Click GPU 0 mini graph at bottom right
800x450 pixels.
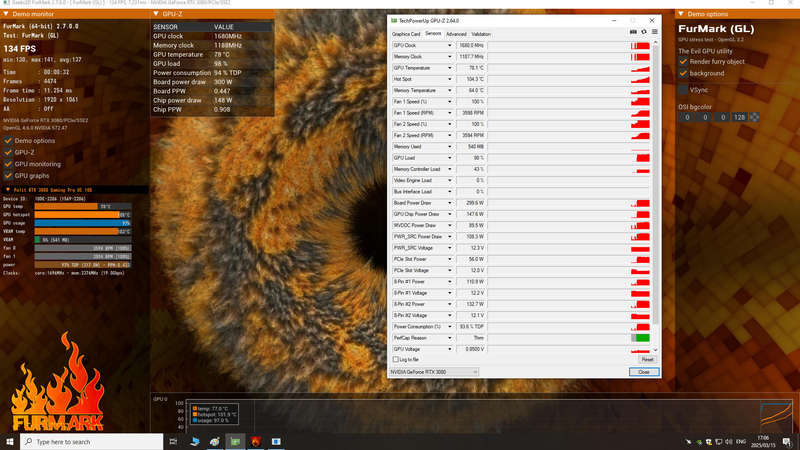[x=776, y=417]
